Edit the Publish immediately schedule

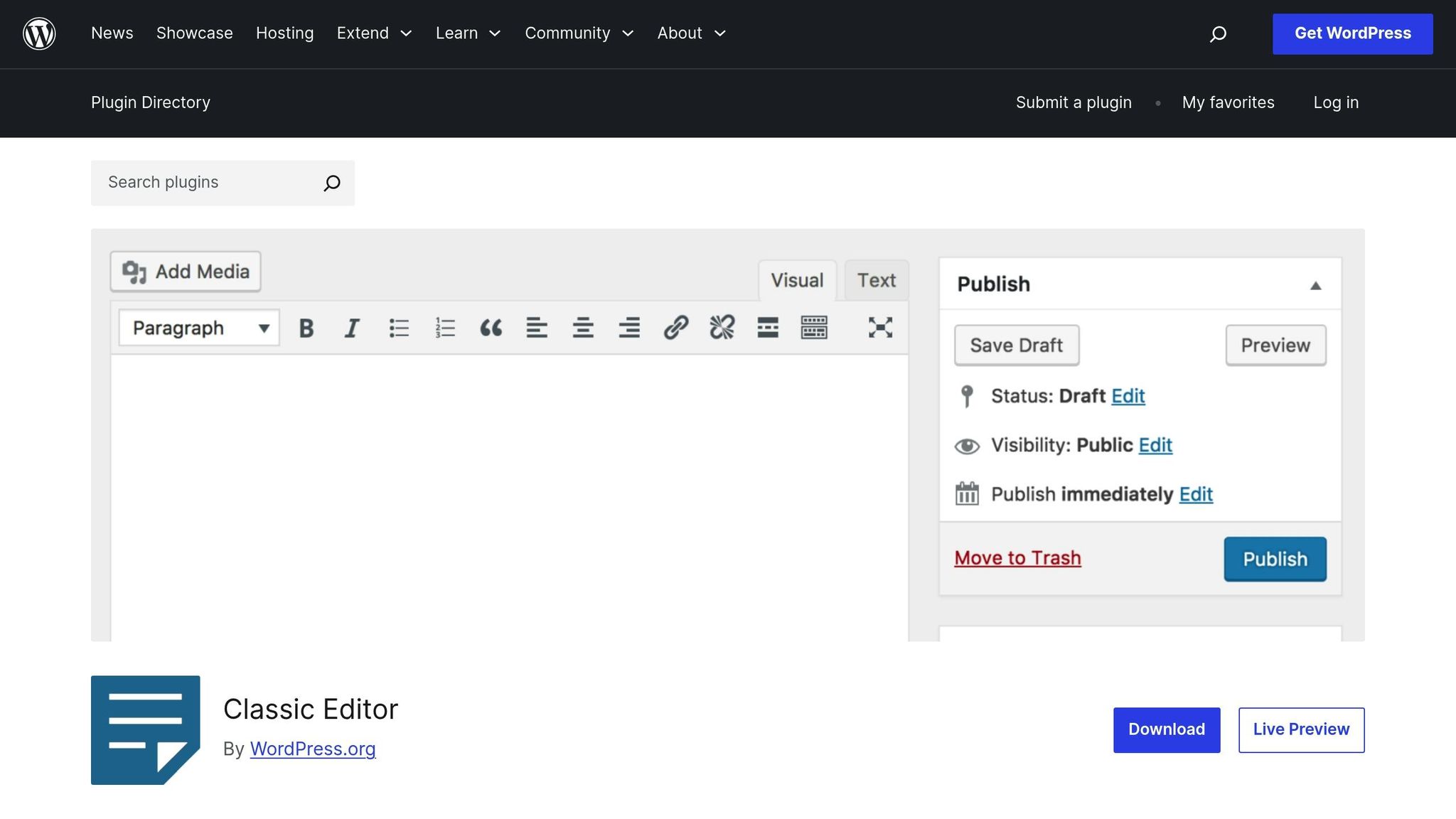coord(1196,494)
